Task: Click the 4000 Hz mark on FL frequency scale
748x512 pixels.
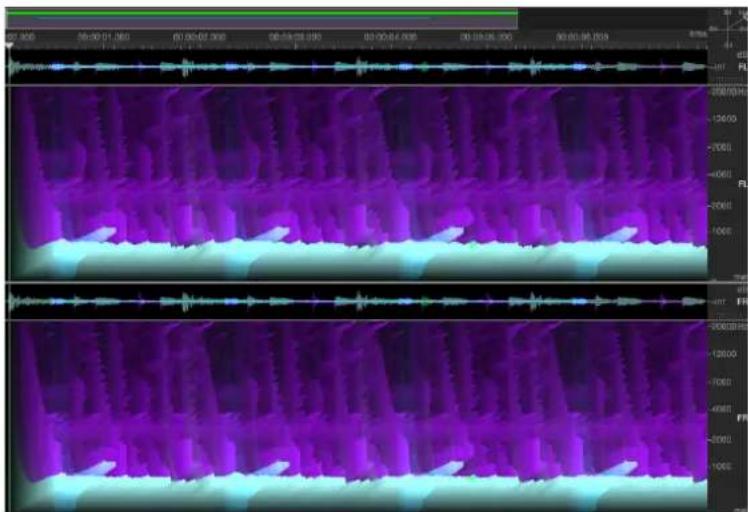Action: (721, 175)
